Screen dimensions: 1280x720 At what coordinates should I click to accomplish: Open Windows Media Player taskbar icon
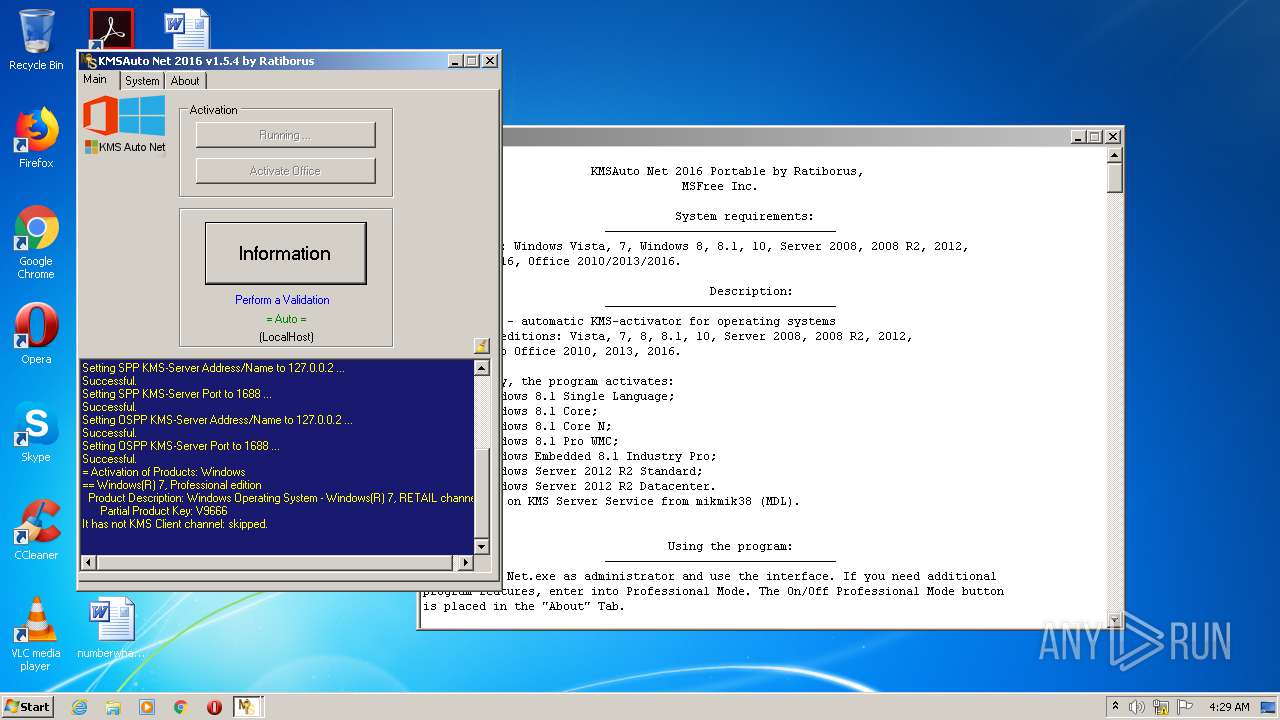click(x=147, y=707)
